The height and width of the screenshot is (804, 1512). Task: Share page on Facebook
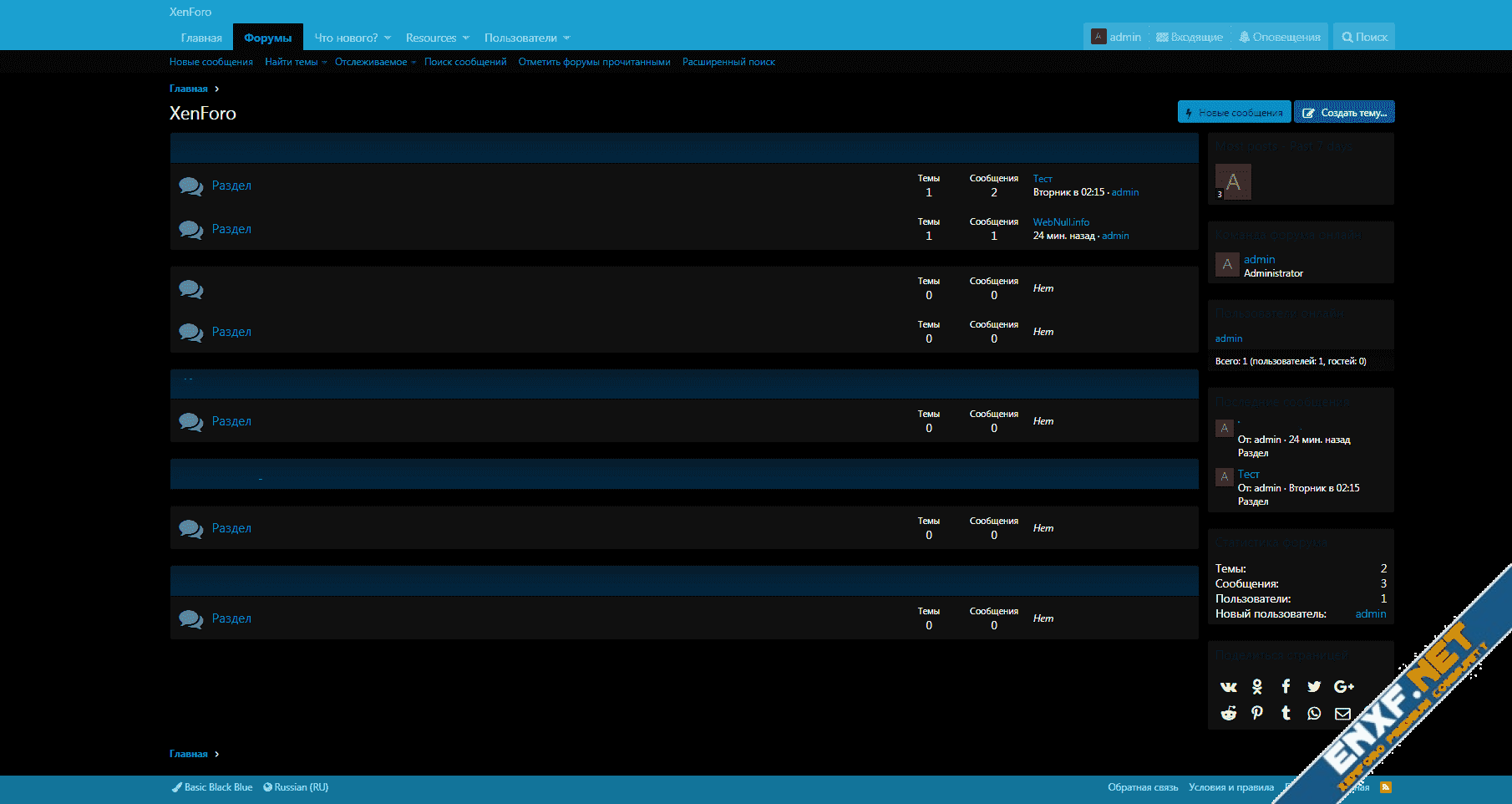click(x=1286, y=687)
